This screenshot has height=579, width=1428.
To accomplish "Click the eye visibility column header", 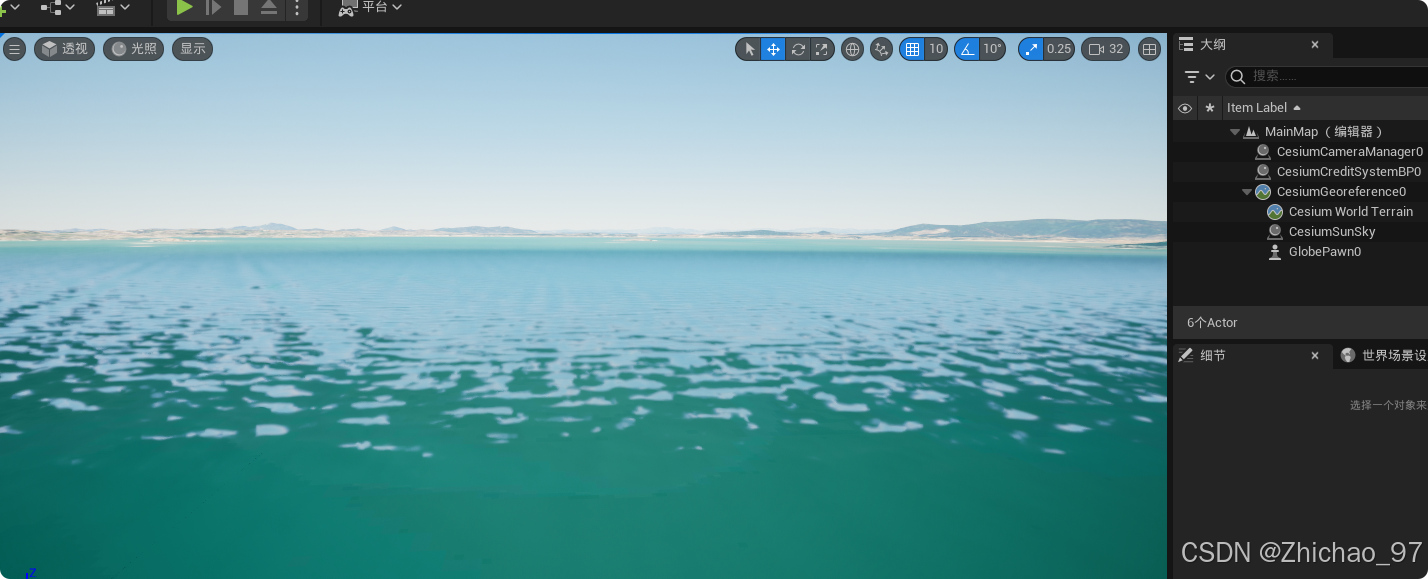I will click(x=1185, y=108).
